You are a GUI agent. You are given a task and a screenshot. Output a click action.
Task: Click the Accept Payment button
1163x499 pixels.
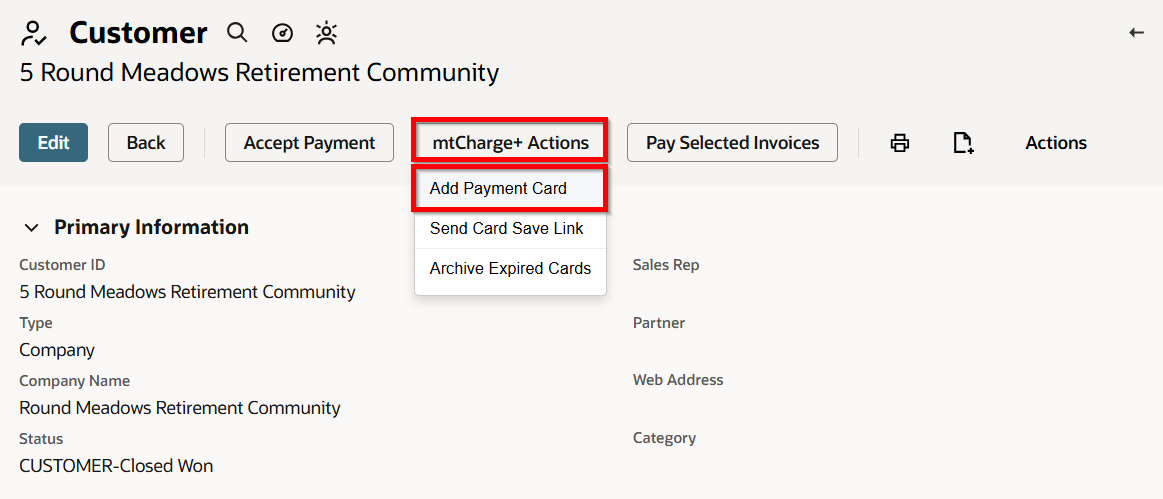[309, 142]
